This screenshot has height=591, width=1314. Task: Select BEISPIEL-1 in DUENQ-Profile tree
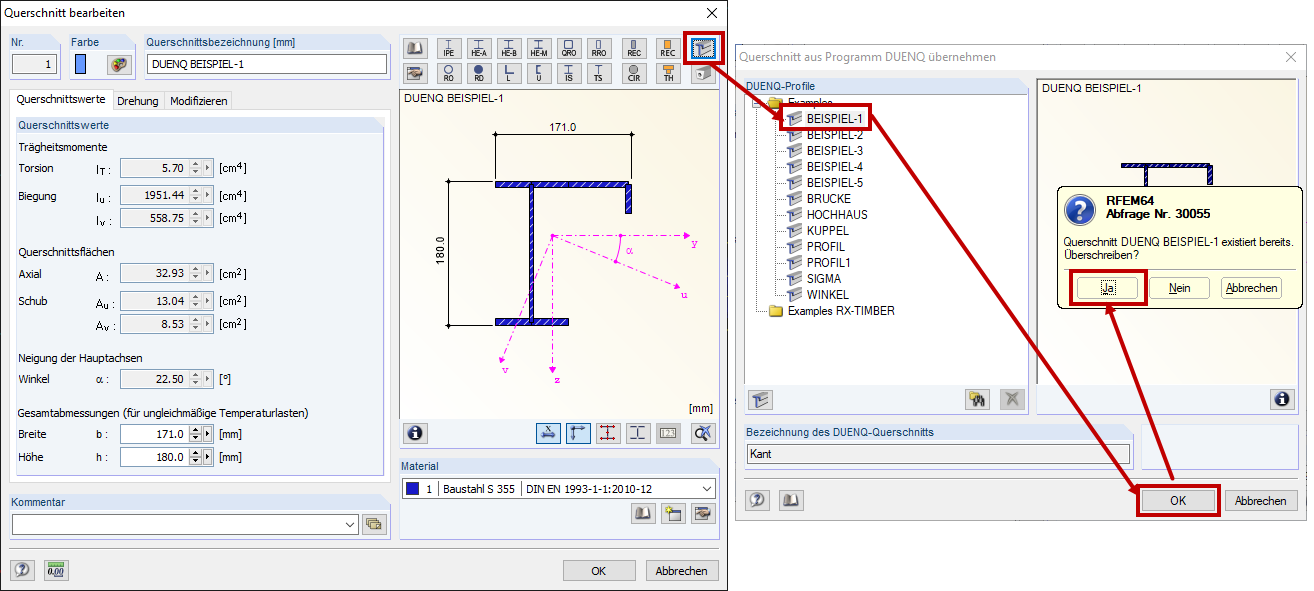[834, 118]
